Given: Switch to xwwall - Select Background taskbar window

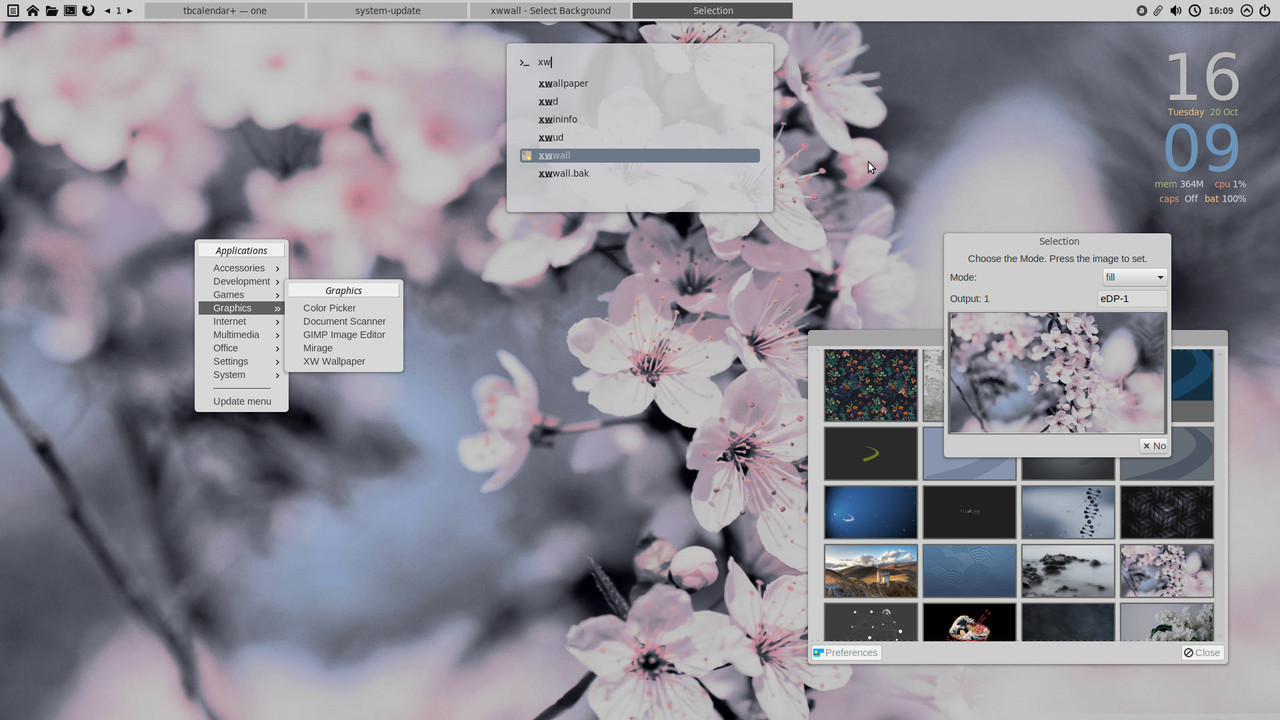Looking at the screenshot, I should point(550,11).
